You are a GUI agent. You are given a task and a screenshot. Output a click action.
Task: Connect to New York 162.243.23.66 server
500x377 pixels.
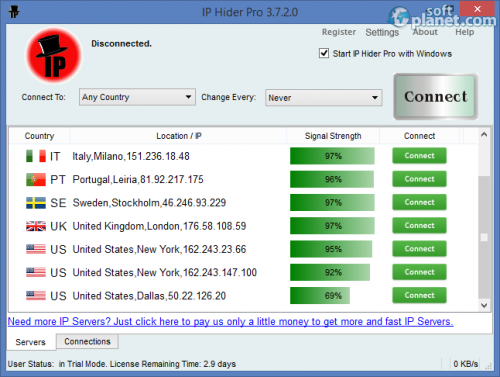[419, 249]
